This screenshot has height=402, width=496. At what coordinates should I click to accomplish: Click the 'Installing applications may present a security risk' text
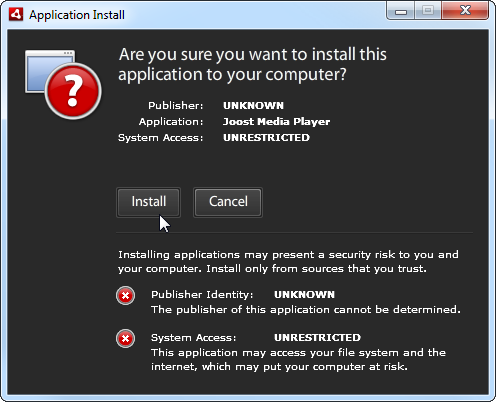(x=288, y=262)
